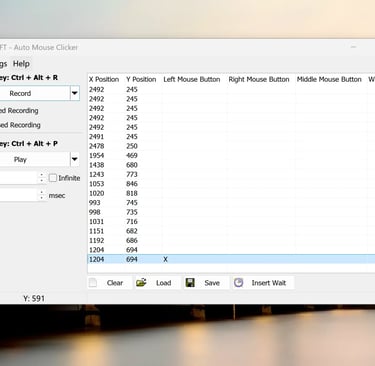Click the Y: 591 status bar value

pyautogui.click(x=34, y=298)
